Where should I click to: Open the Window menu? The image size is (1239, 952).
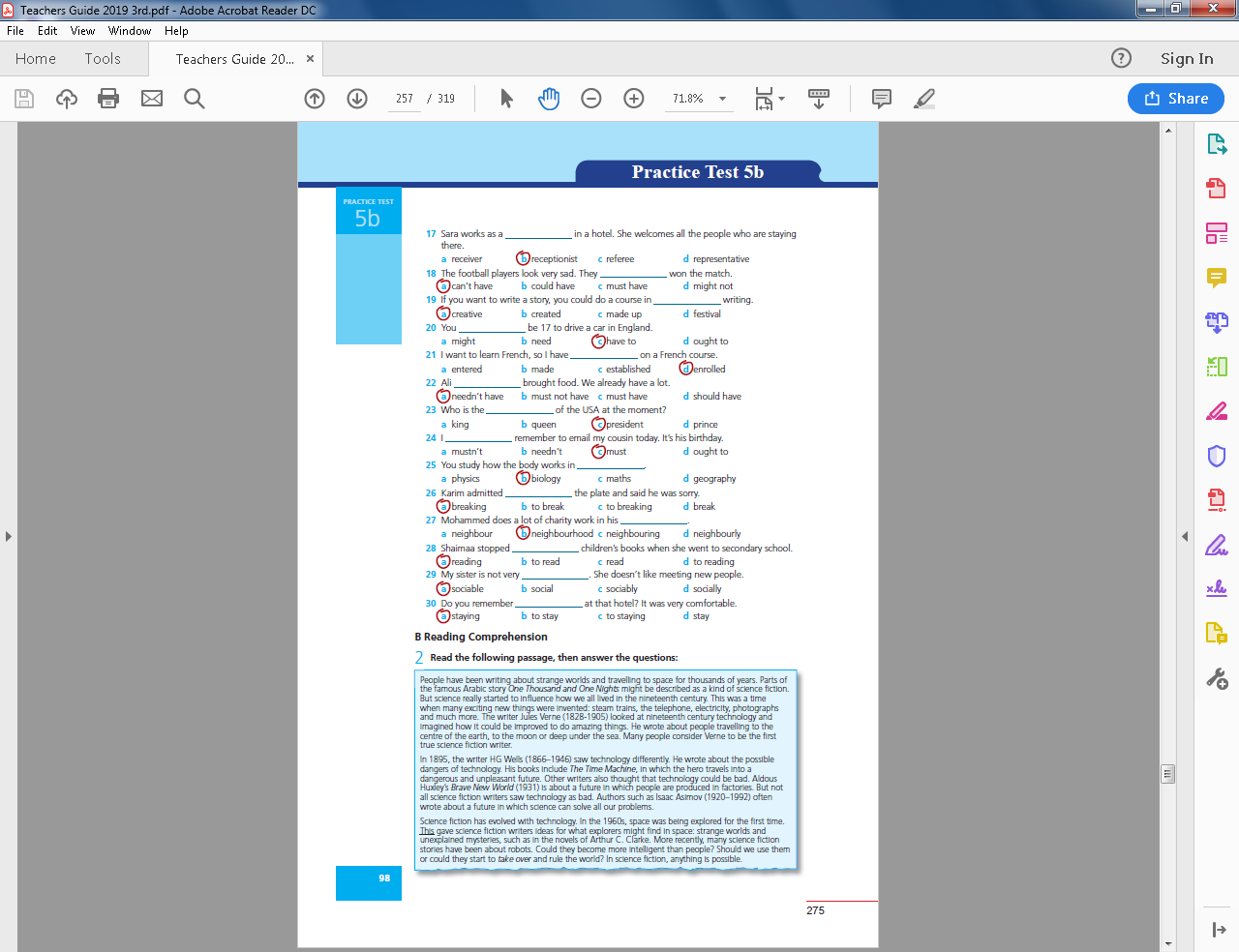click(130, 31)
